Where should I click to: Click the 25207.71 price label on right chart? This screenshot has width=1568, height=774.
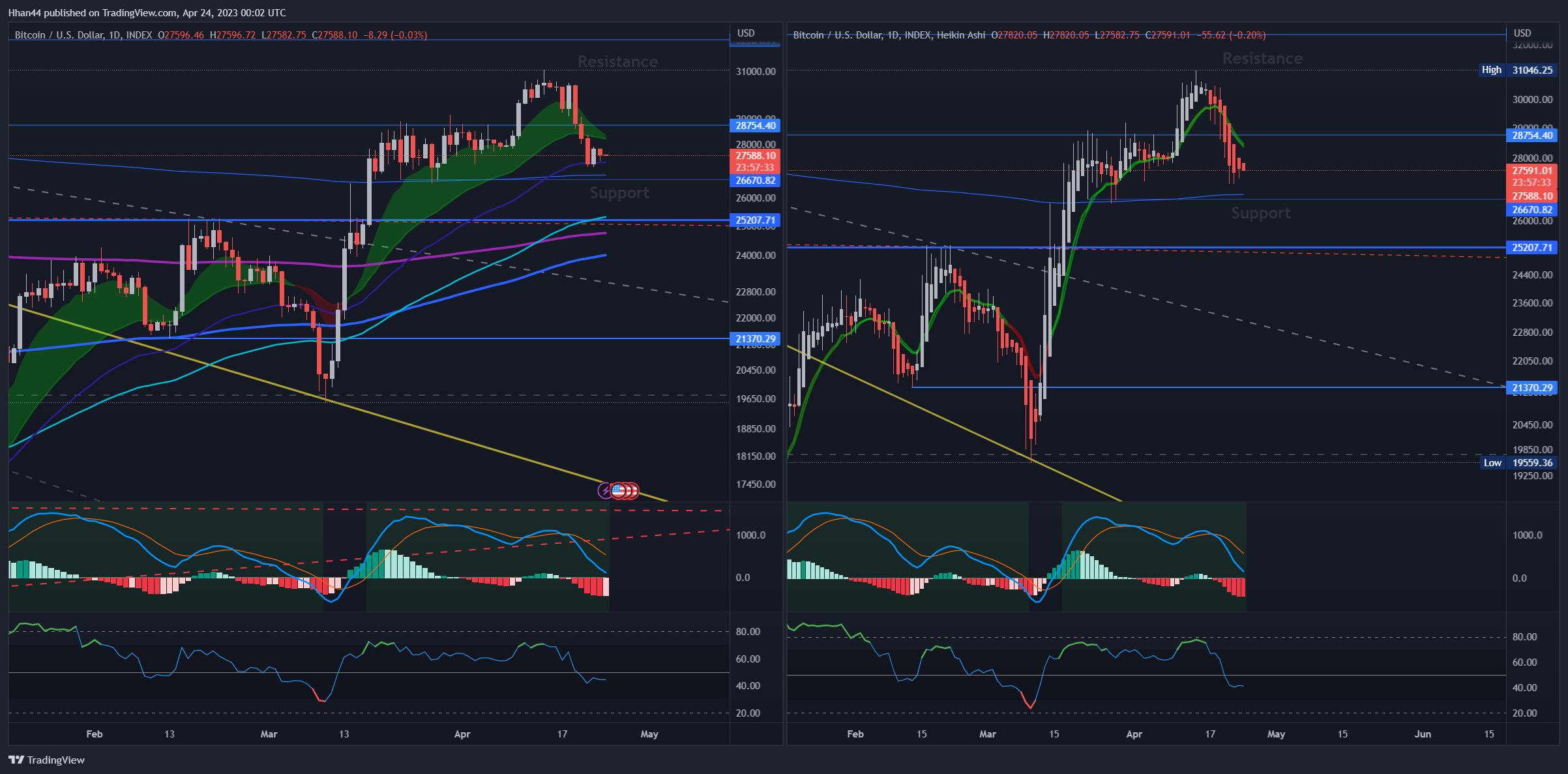click(1532, 248)
